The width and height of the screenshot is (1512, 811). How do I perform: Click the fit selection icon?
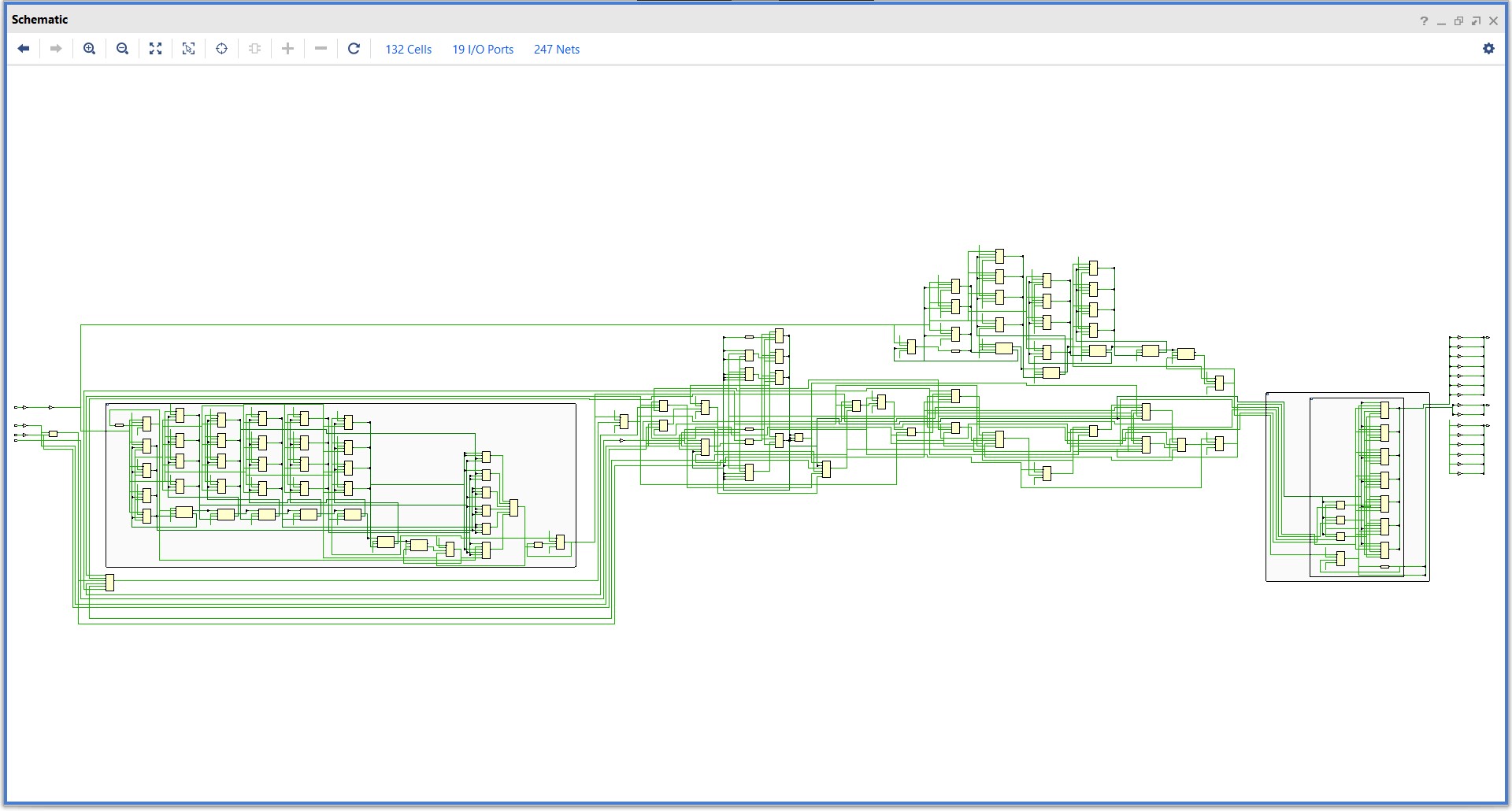pyautogui.click(x=188, y=49)
